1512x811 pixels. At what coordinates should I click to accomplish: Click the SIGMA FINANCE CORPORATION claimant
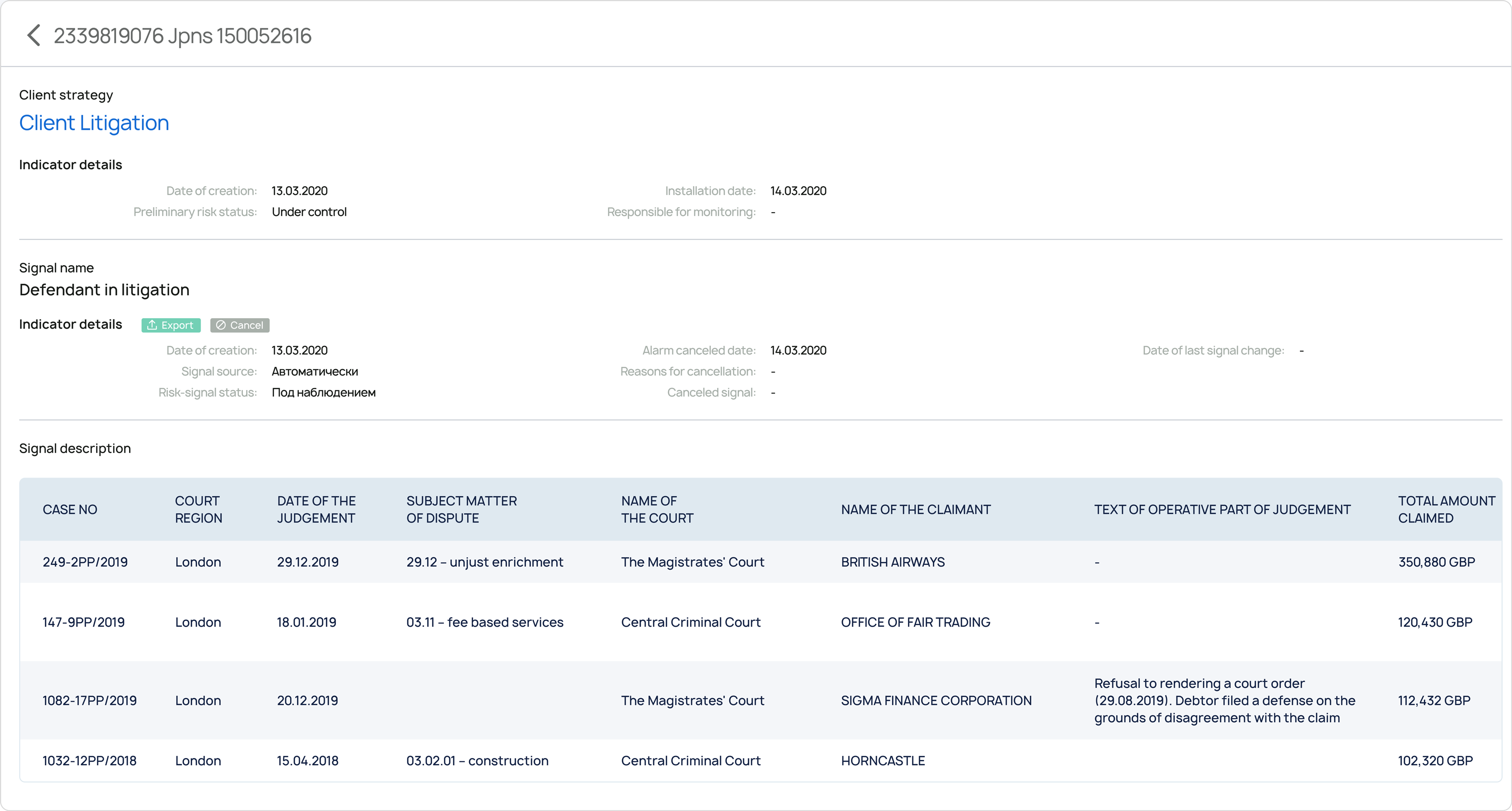(x=936, y=701)
